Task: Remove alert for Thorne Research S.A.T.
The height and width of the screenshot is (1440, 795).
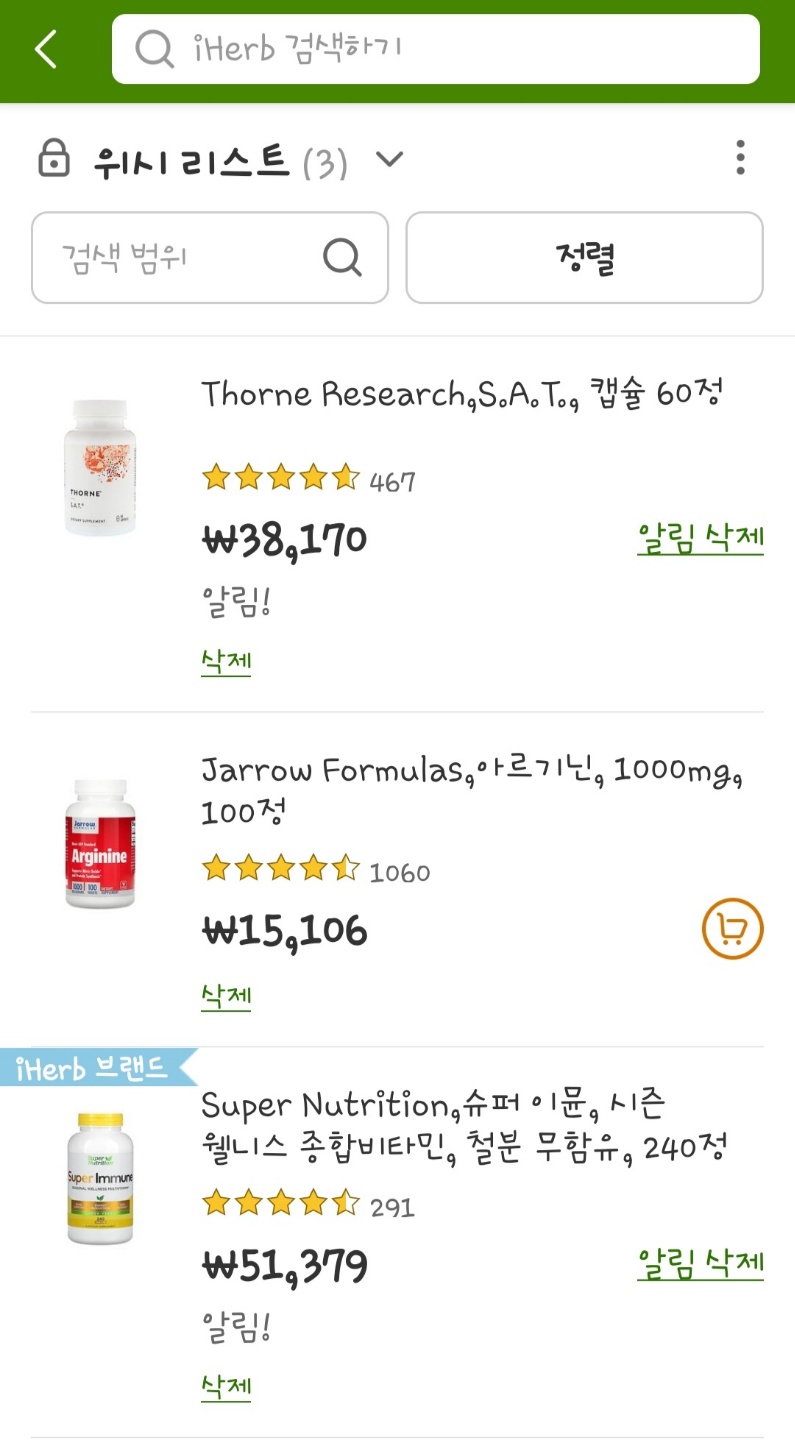Action: click(x=700, y=538)
